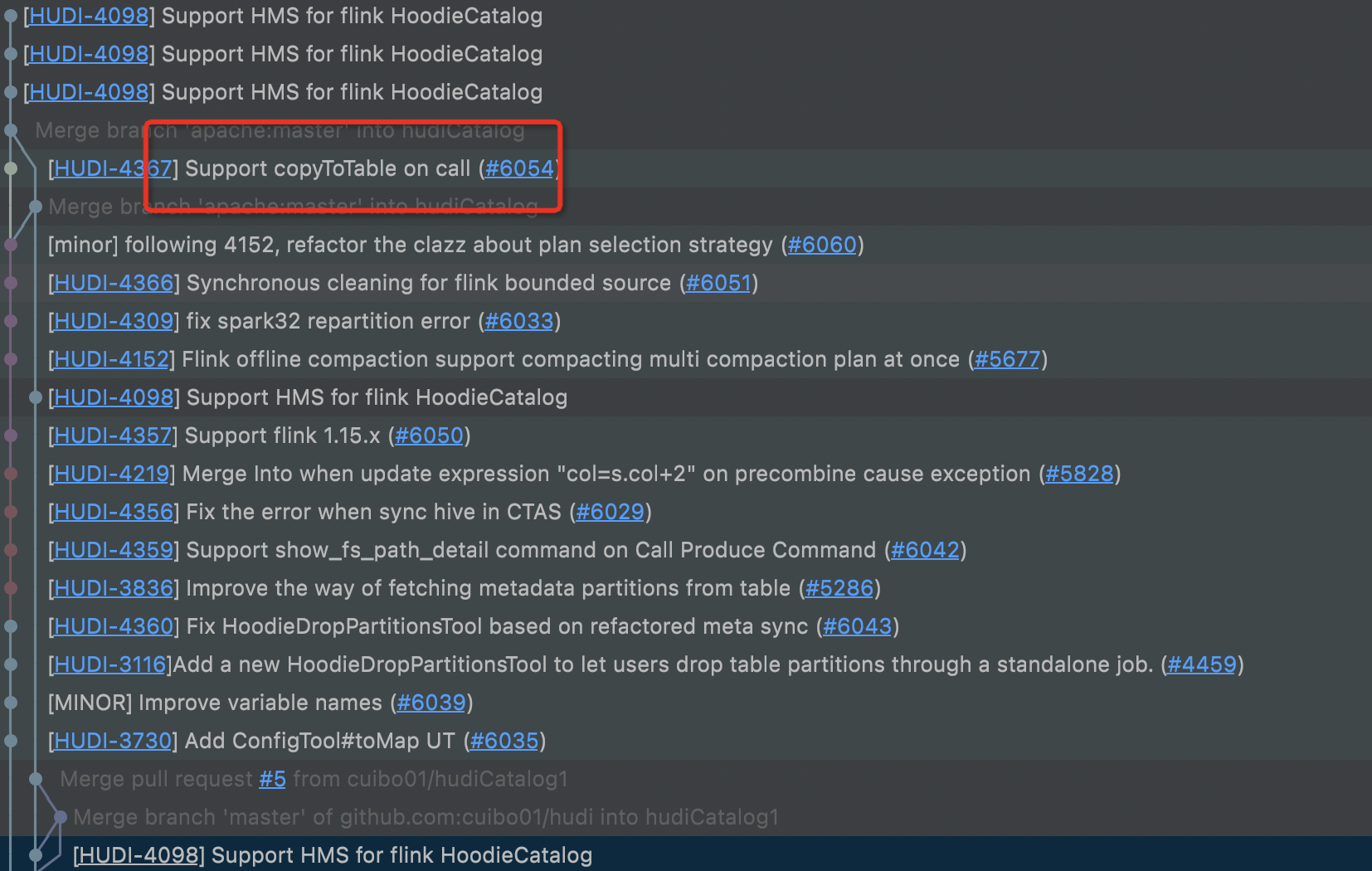Screen dimensions: 1372x871
Task: Open pull request #6042 link
Action: click(x=925, y=550)
